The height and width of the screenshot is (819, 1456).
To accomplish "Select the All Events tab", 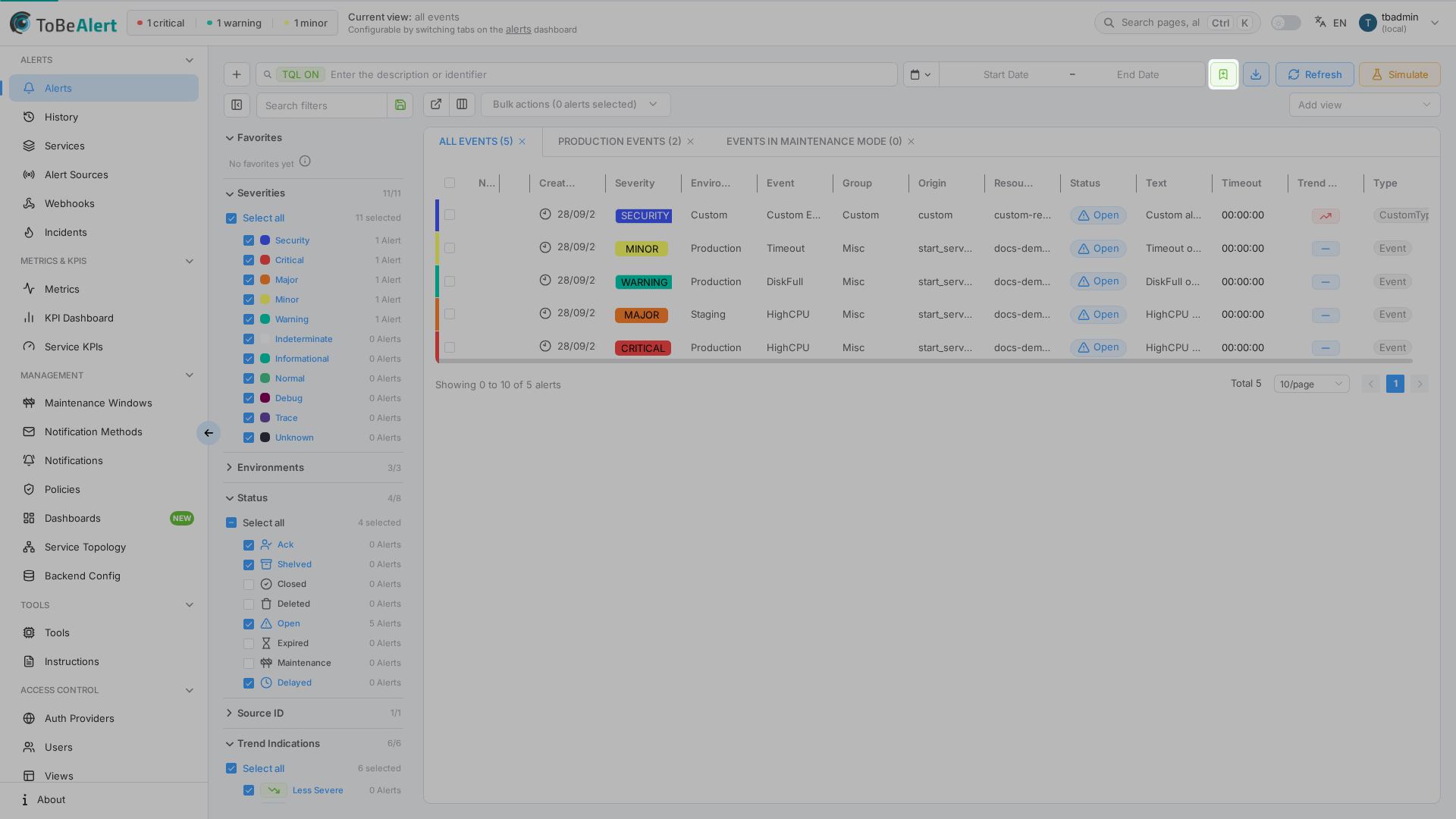I will (x=475, y=142).
